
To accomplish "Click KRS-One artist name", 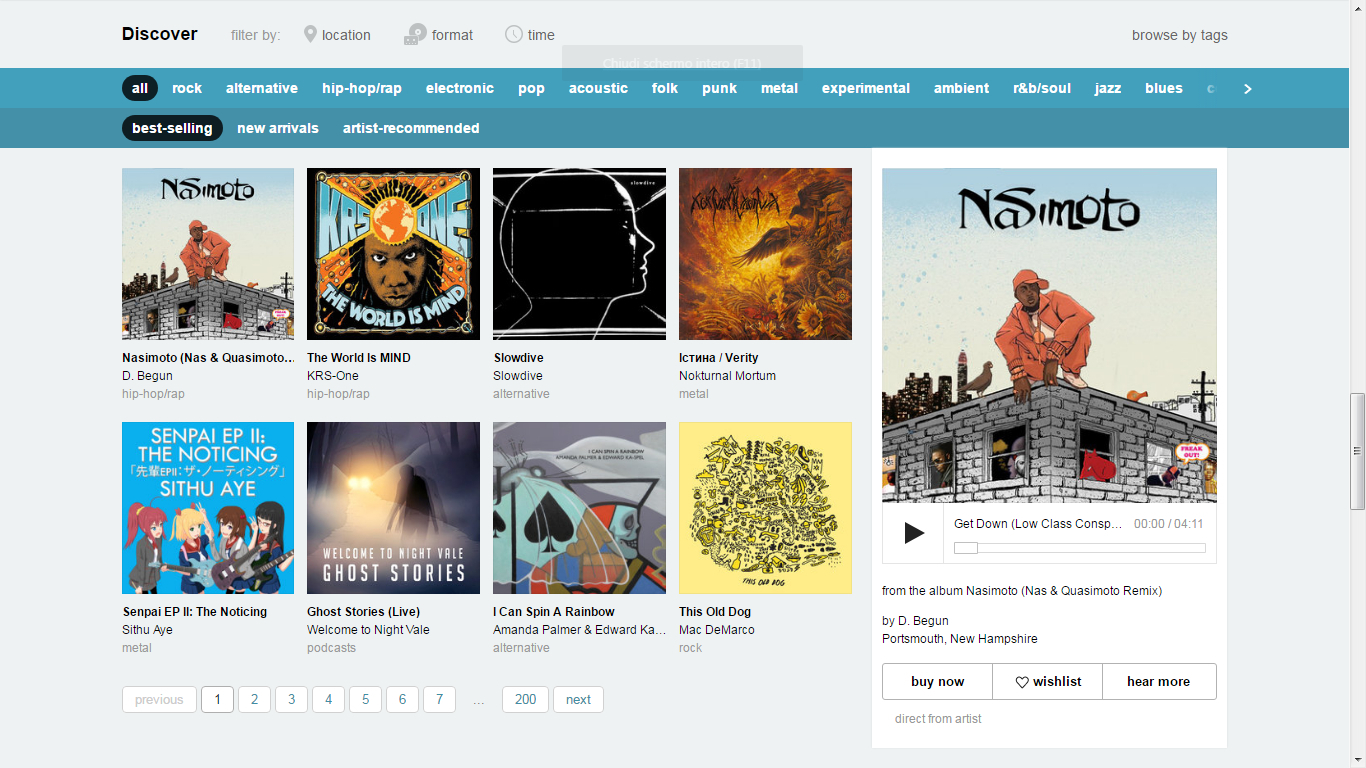I will coord(333,376).
